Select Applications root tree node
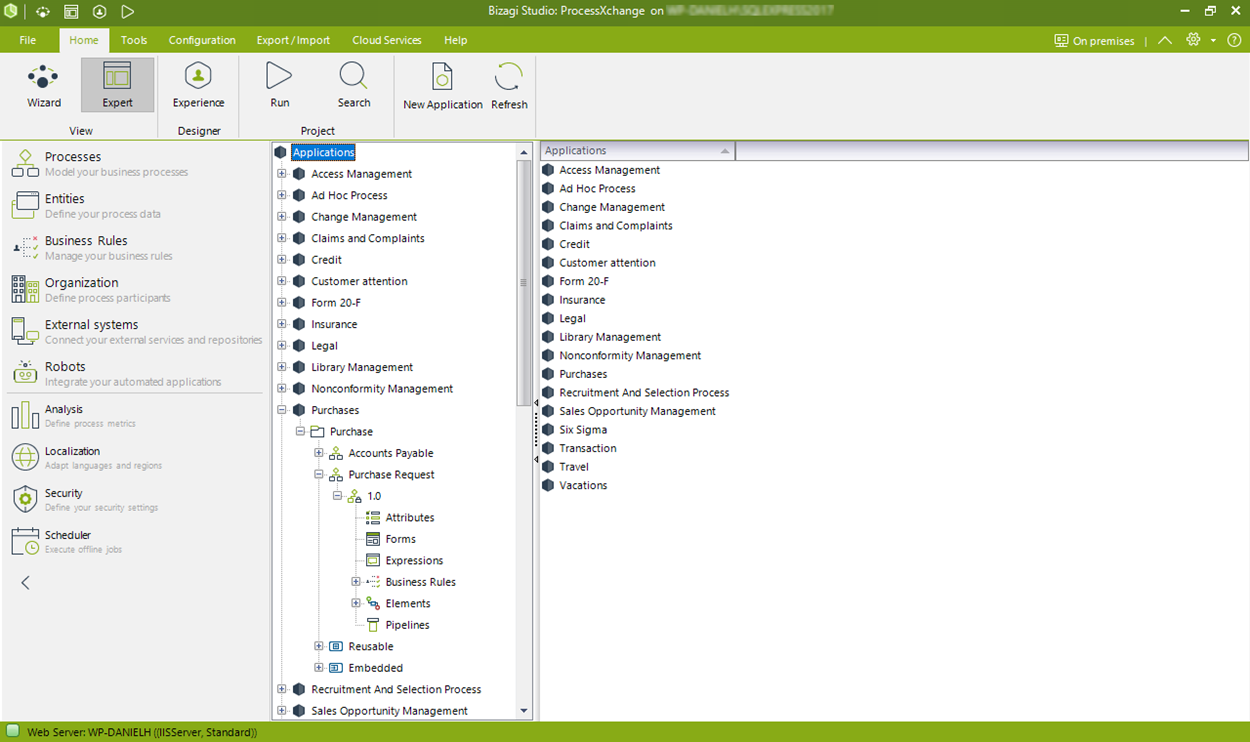1250x742 pixels. pyautogui.click(x=323, y=152)
